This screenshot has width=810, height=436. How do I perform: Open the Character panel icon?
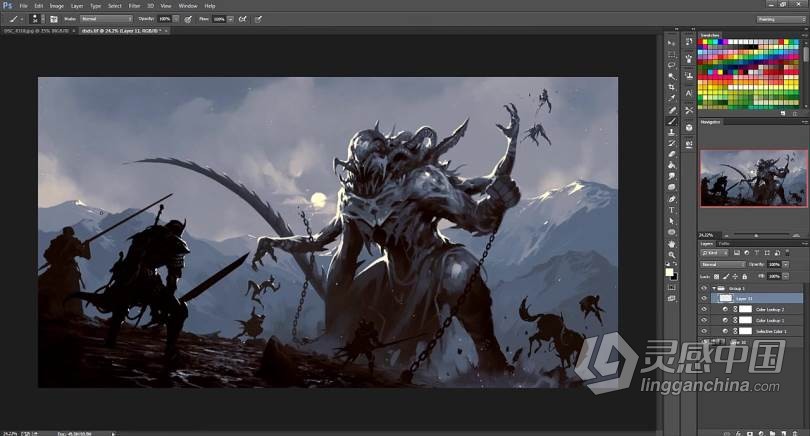click(689, 93)
